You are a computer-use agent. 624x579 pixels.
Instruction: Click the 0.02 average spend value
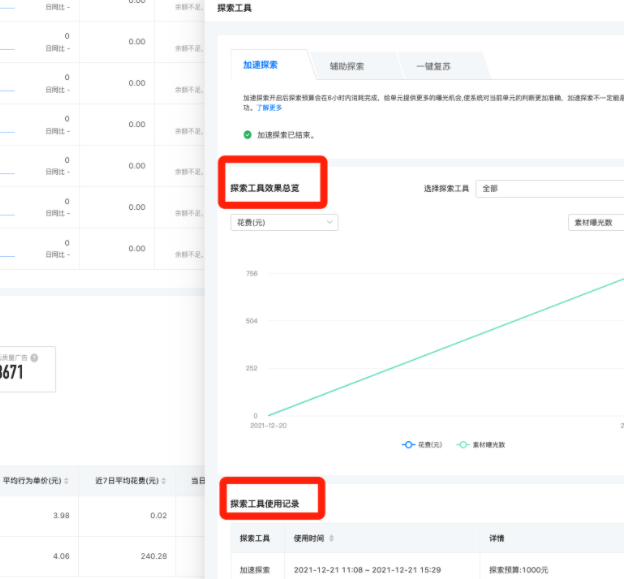(158, 515)
